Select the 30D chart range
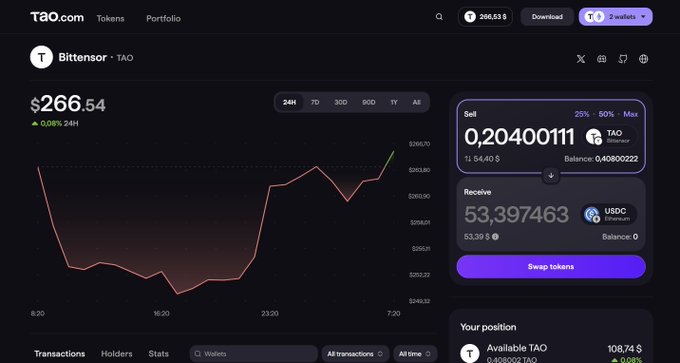Viewport: 680px width, 363px height. (x=340, y=102)
